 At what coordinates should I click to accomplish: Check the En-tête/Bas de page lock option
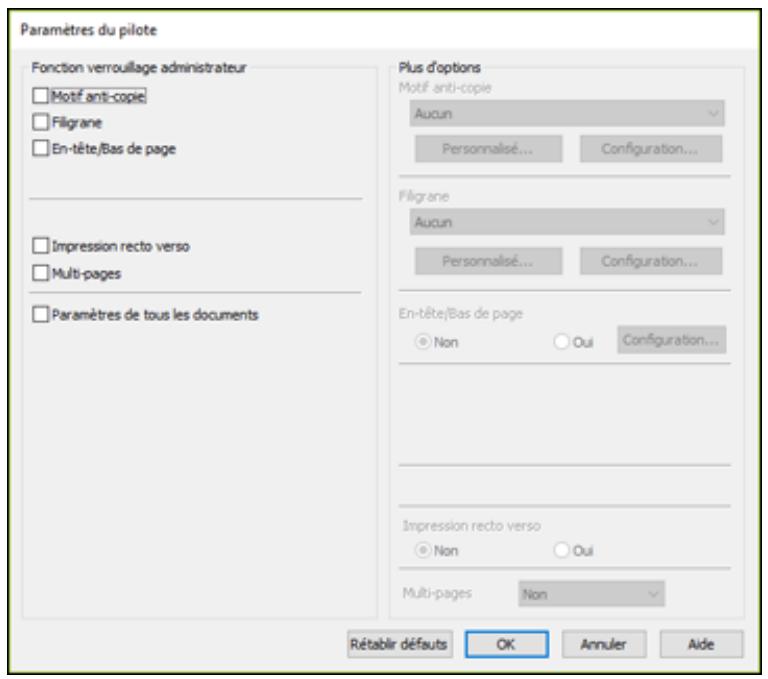tap(40, 149)
